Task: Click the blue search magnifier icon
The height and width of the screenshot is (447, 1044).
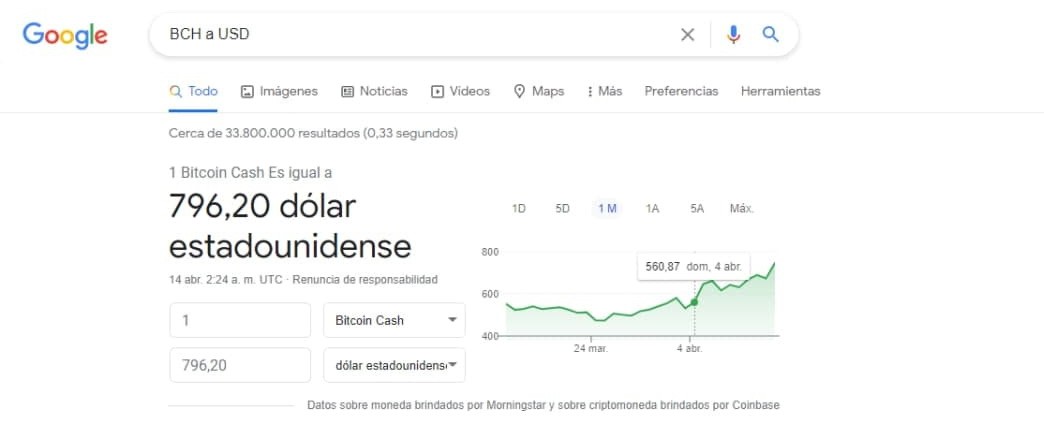Action: point(770,35)
